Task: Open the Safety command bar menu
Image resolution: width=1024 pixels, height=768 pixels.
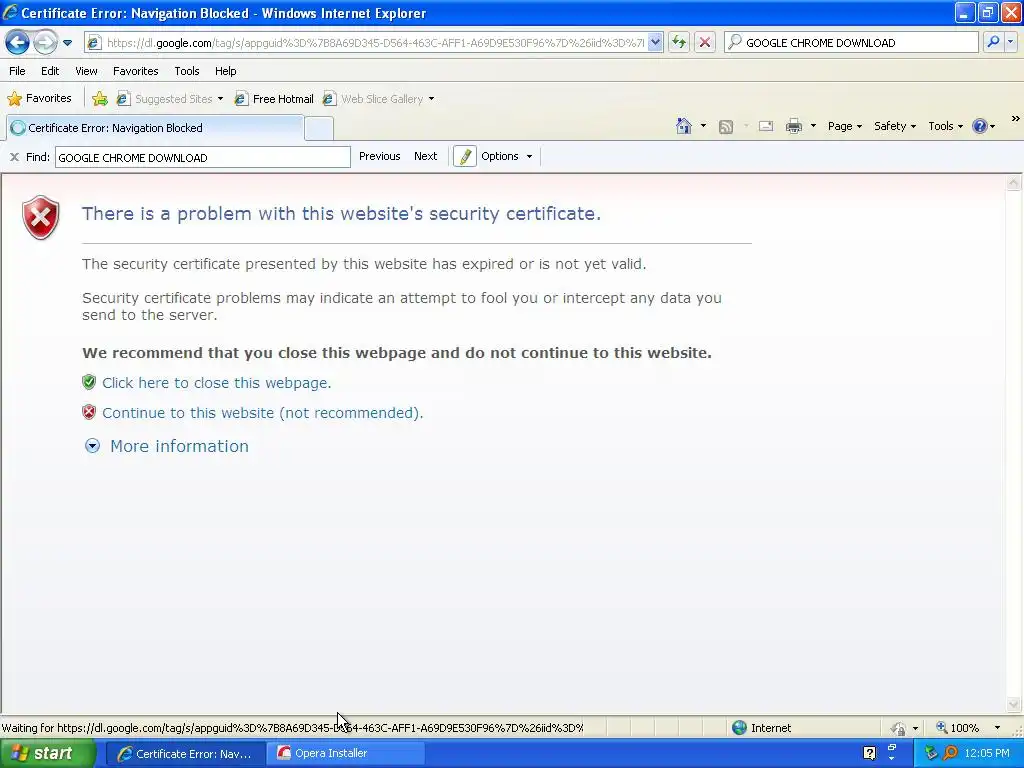Action: [895, 126]
